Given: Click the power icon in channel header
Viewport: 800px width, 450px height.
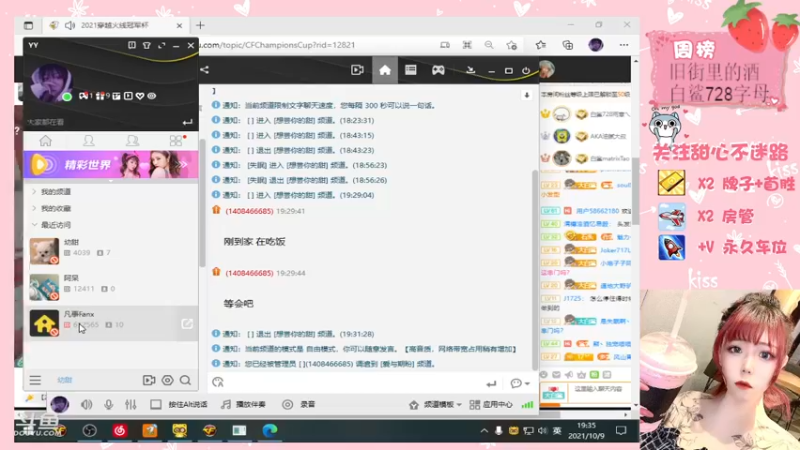Looking at the screenshot, I should (526, 70).
